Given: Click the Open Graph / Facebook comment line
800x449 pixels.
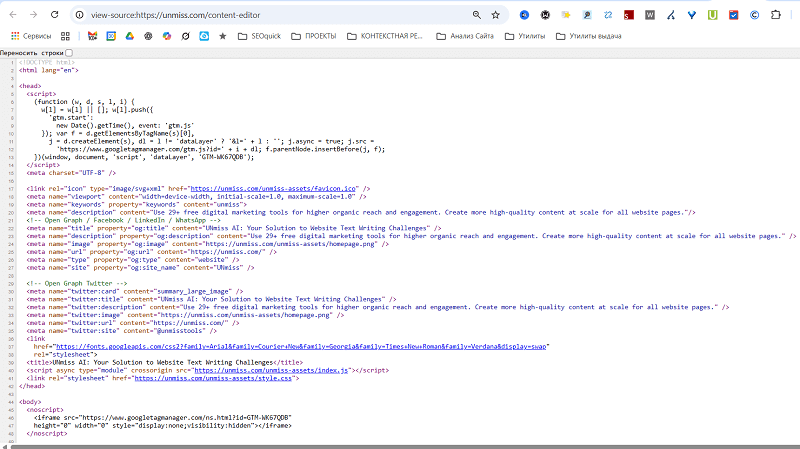Looking at the screenshot, I should tap(123, 220).
